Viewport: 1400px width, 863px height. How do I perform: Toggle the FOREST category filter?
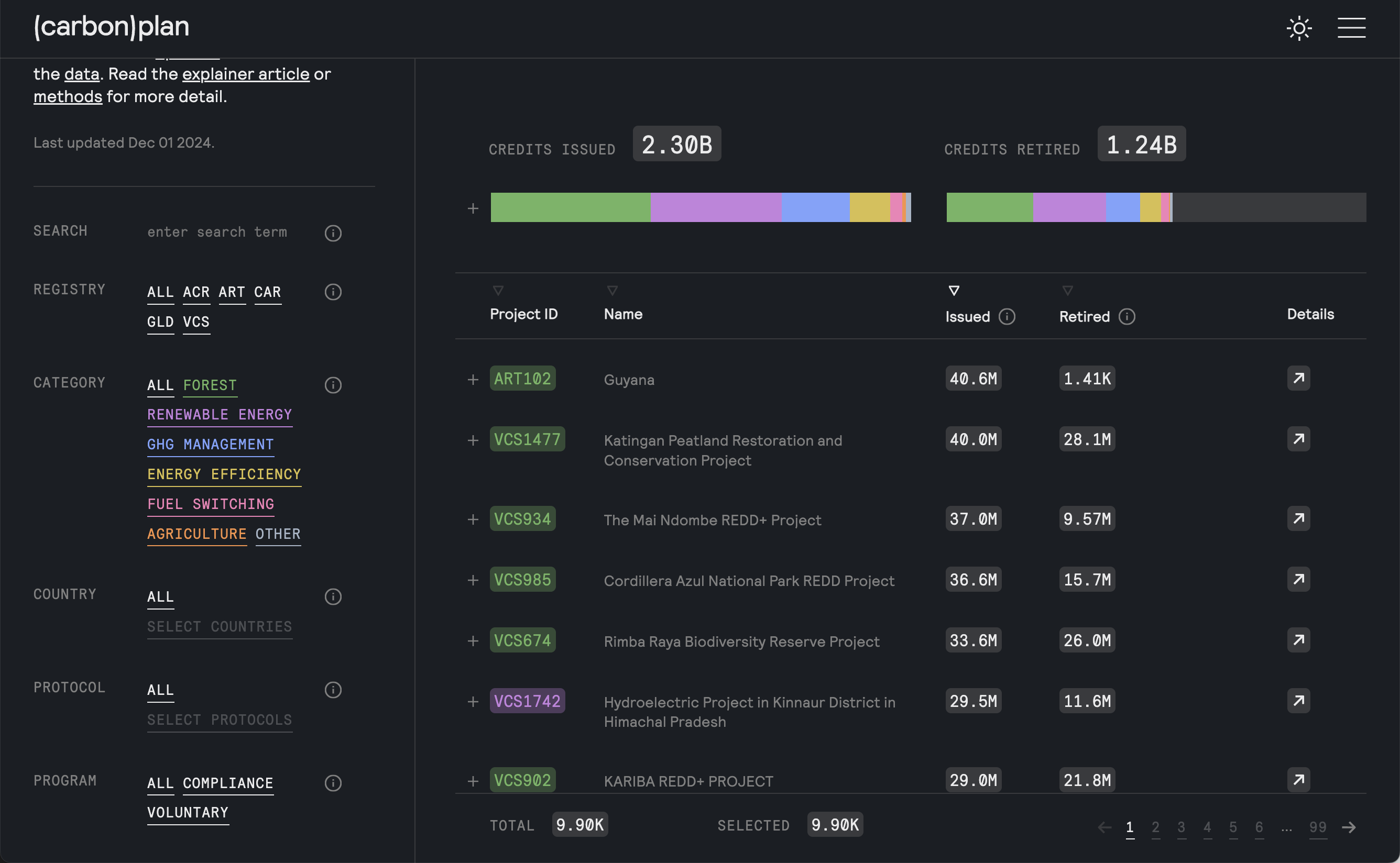point(210,385)
